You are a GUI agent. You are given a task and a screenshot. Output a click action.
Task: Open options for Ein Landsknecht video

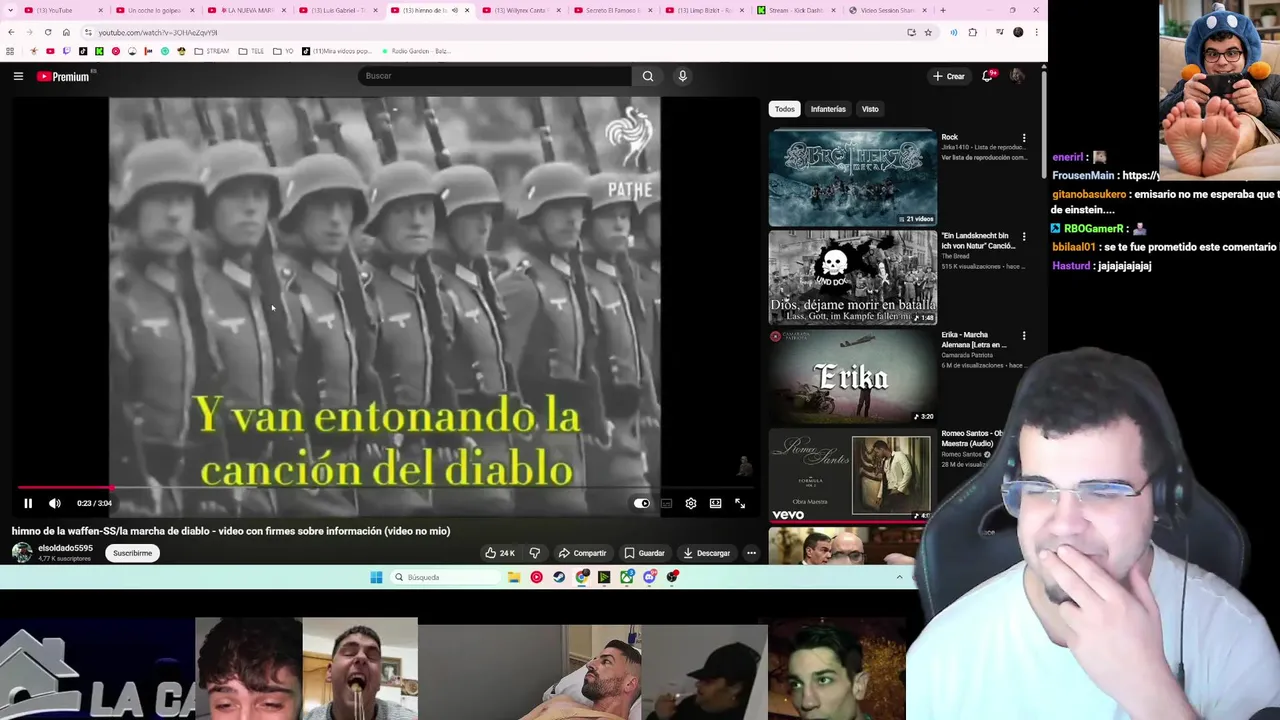click(x=1023, y=237)
